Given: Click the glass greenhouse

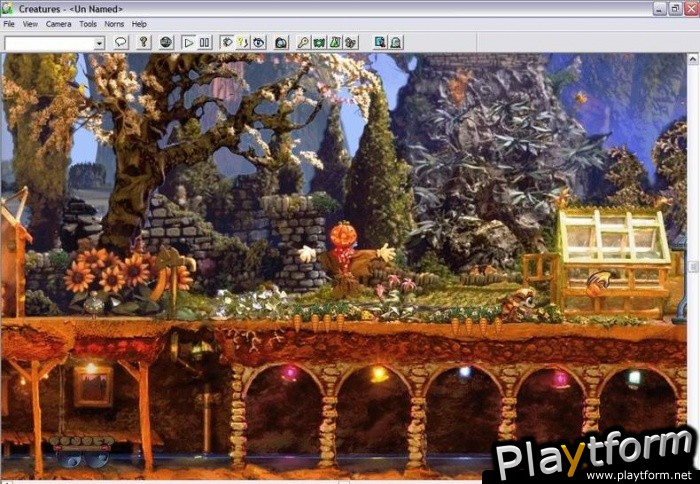Looking at the screenshot, I should click(613, 261).
